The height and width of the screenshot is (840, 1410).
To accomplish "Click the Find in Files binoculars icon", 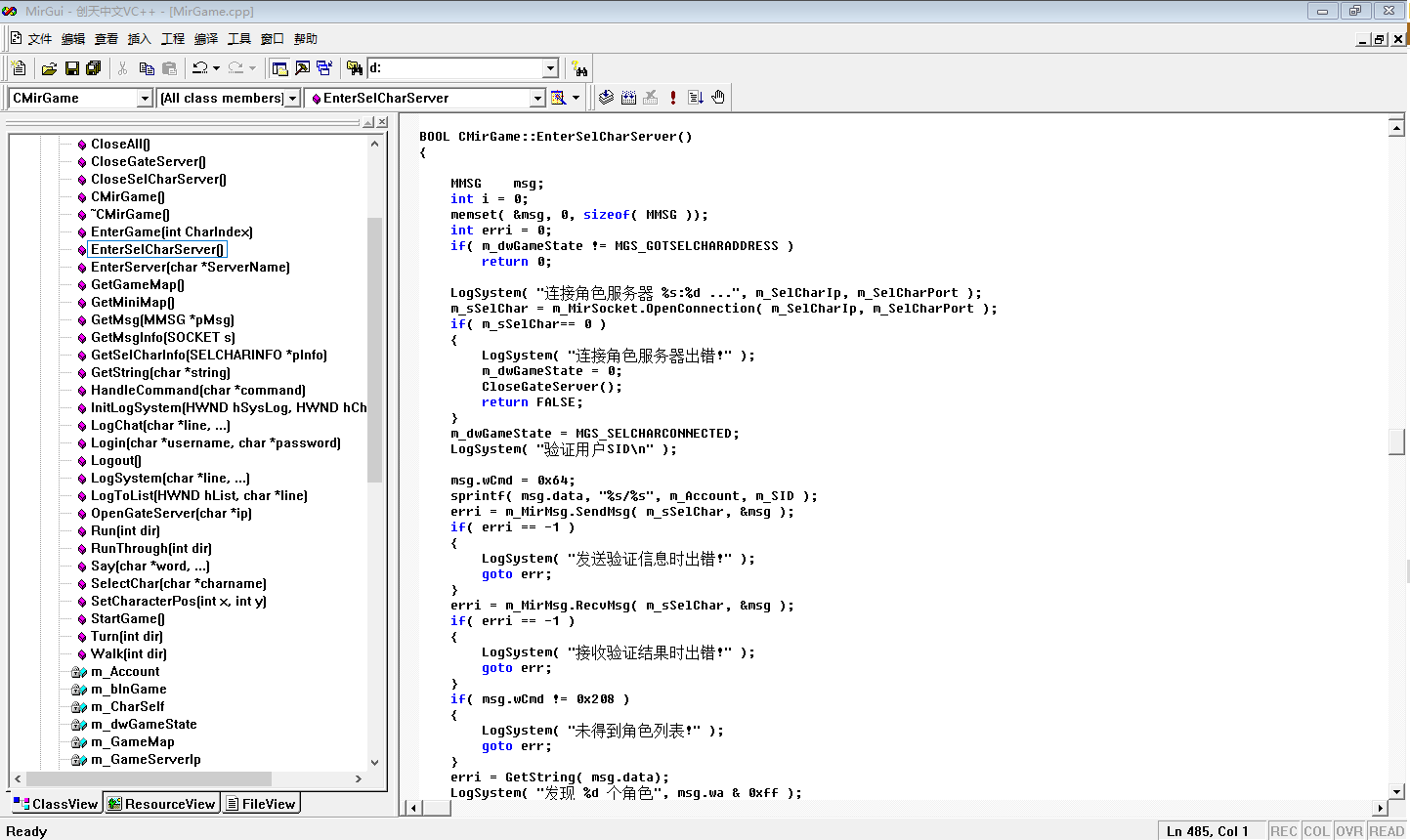I will pyautogui.click(x=355, y=68).
